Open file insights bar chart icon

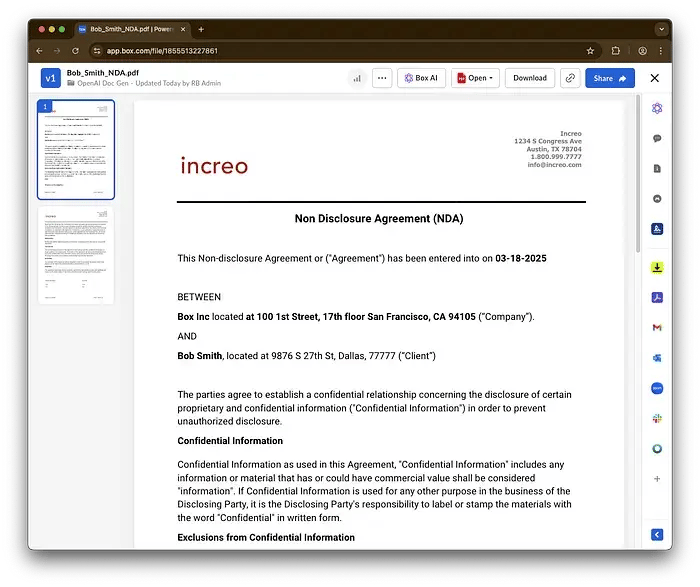click(x=357, y=78)
